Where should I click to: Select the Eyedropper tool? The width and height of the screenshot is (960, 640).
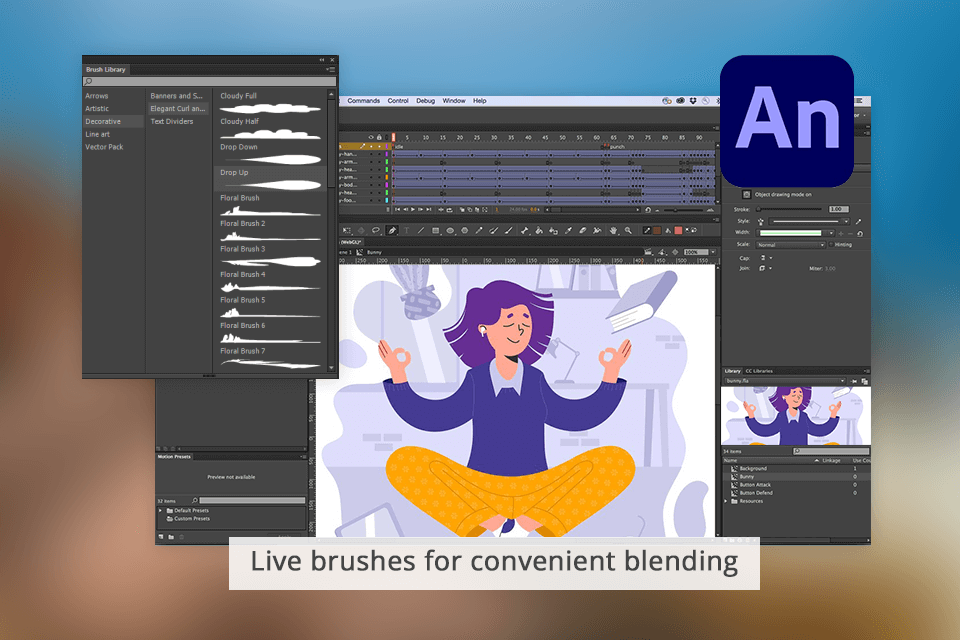[568, 230]
